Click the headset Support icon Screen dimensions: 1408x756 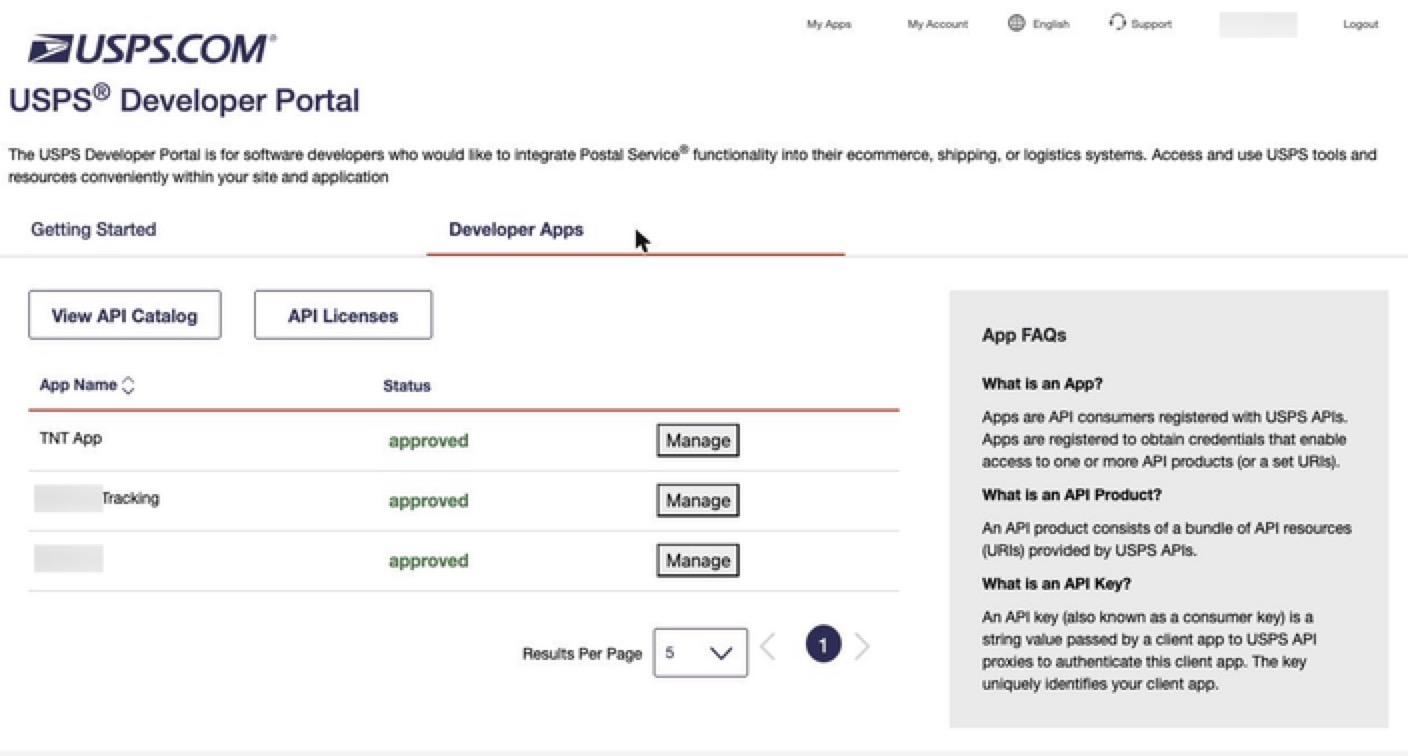(x=1117, y=23)
